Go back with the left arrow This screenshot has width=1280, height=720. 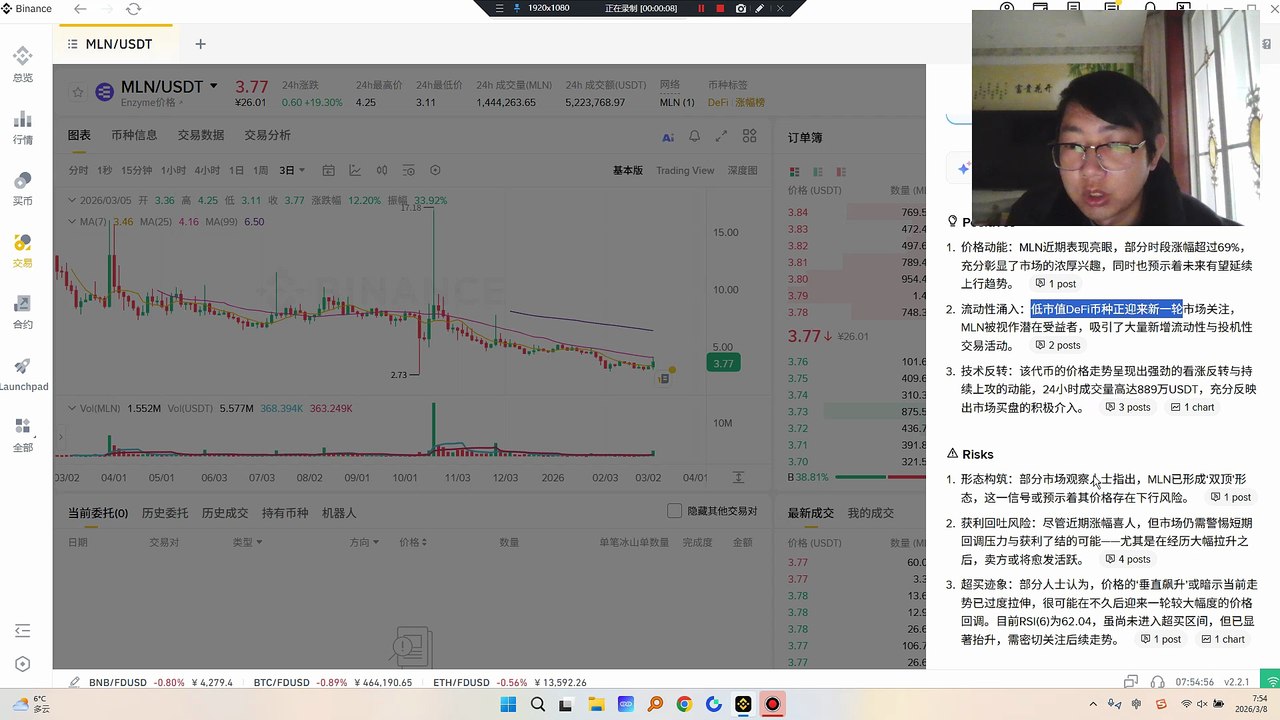tap(80, 9)
